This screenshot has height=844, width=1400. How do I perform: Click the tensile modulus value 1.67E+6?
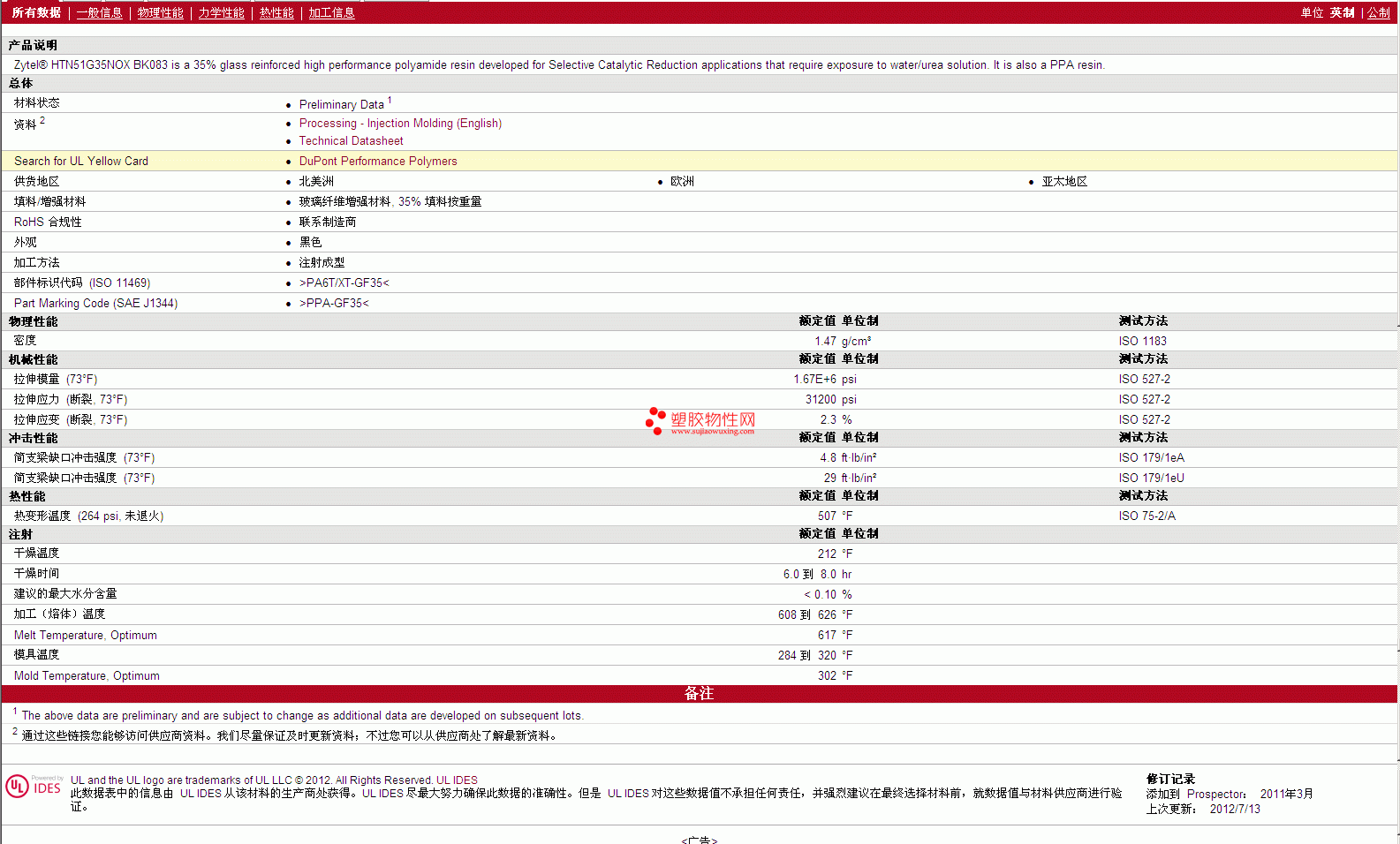pos(814,380)
